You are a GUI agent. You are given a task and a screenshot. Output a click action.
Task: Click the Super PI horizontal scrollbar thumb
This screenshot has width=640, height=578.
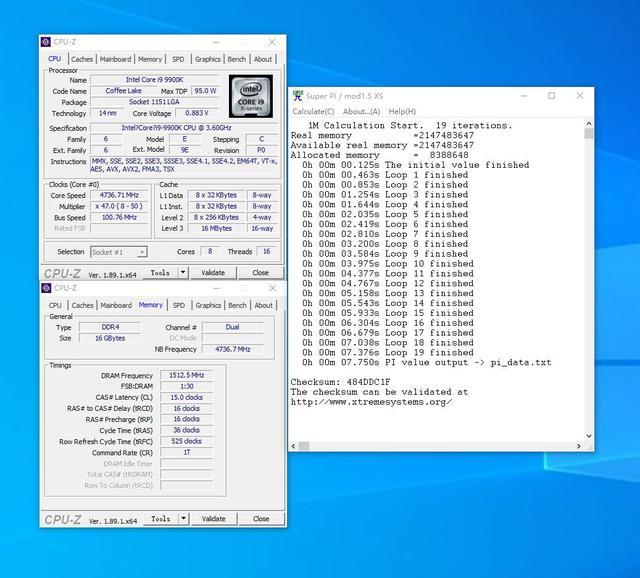(x=304, y=446)
